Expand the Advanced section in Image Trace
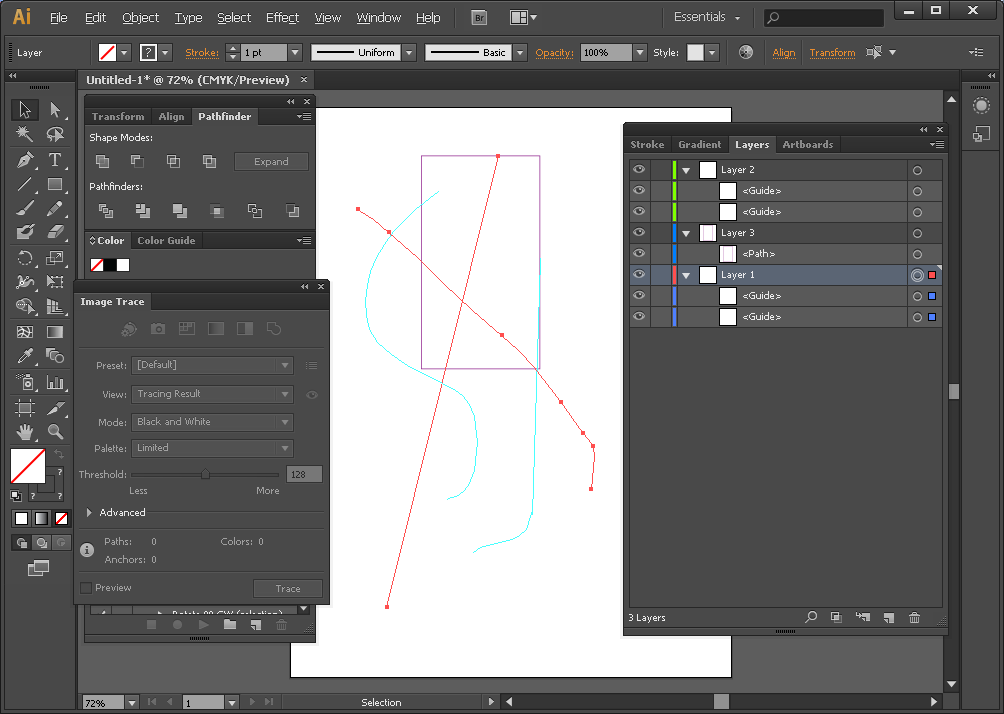 pyautogui.click(x=89, y=512)
